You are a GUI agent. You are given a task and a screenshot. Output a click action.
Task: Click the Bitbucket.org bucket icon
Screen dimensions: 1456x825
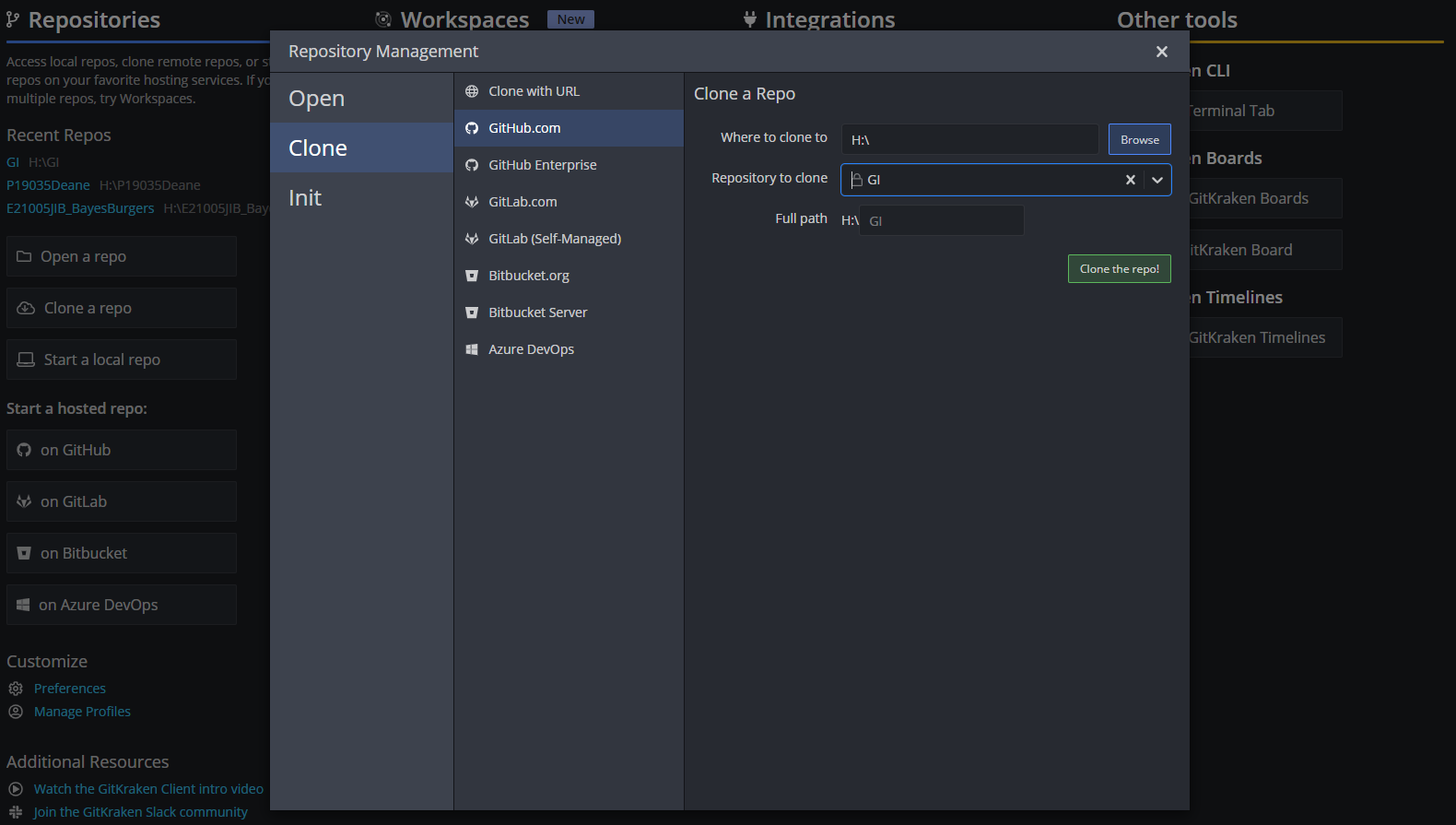(472, 276)
